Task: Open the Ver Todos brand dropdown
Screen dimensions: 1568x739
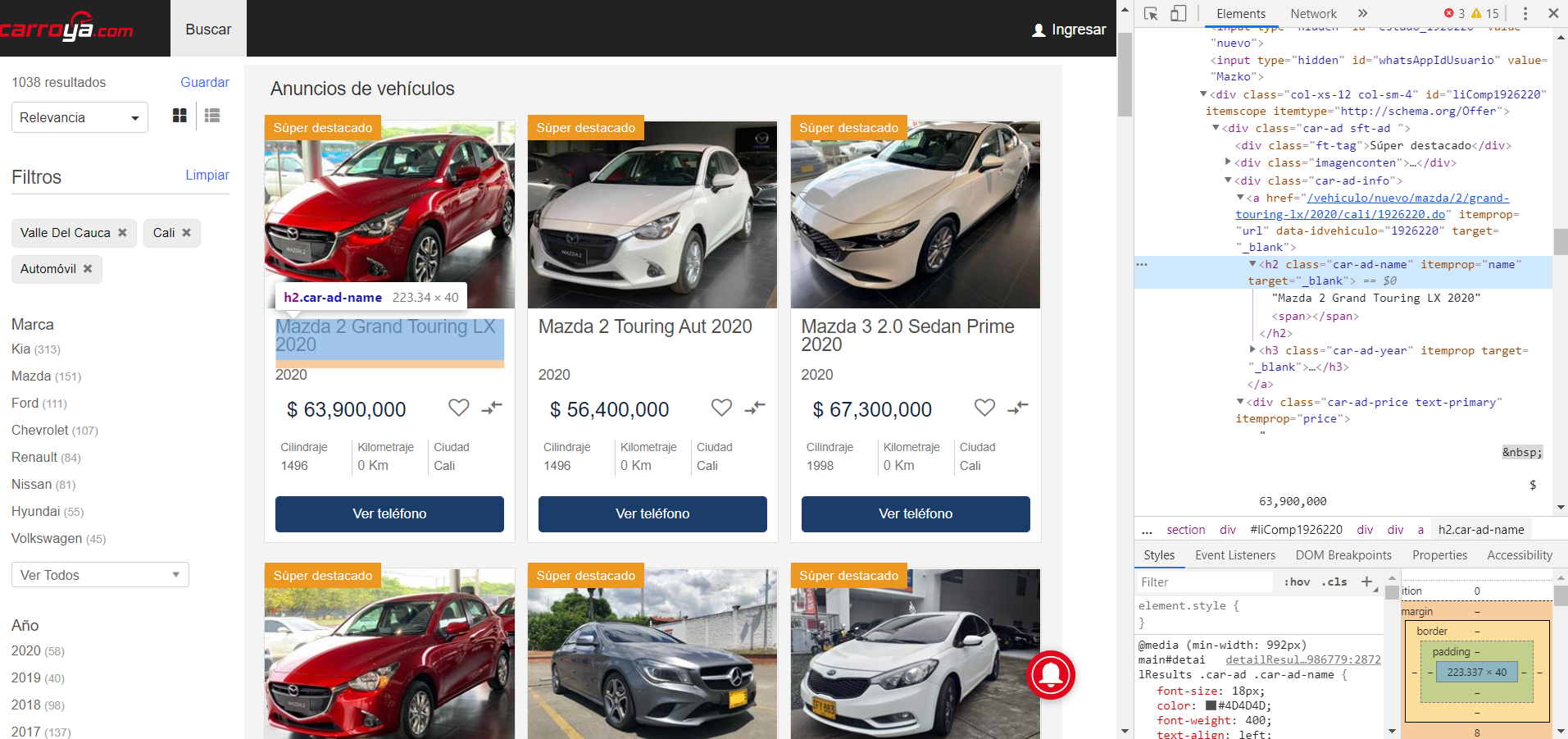Action: [100, 575]
